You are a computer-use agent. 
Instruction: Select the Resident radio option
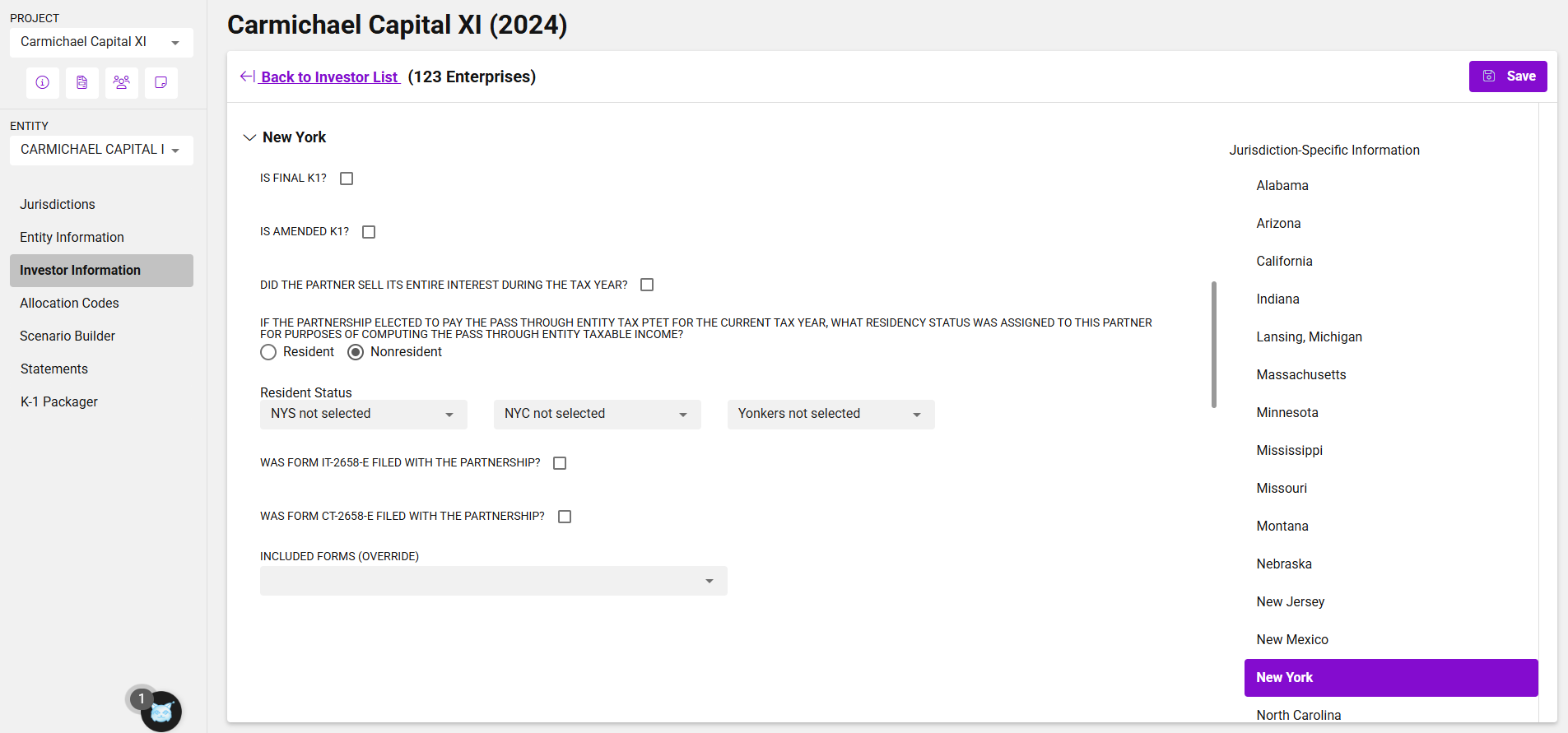(x=268, y=352)
